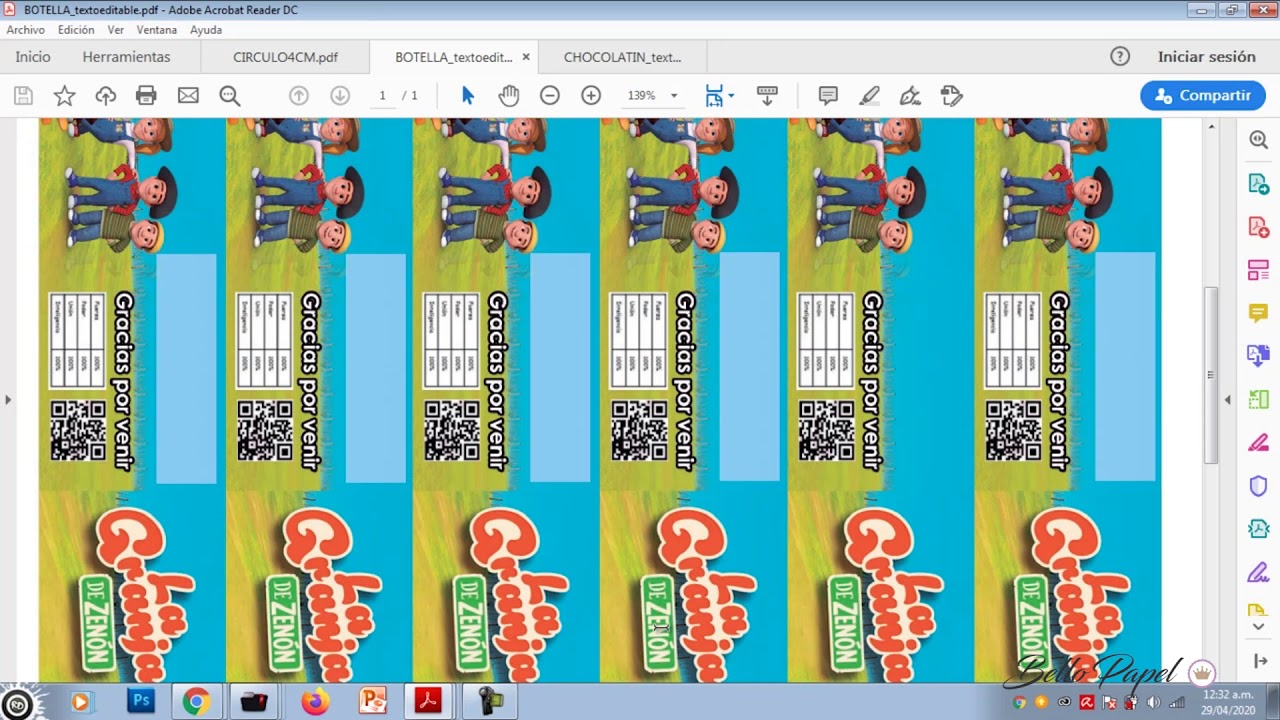Open the Optimize PDF teal tool
This screenshot has width=1280, height=720.
[1258, 529]
